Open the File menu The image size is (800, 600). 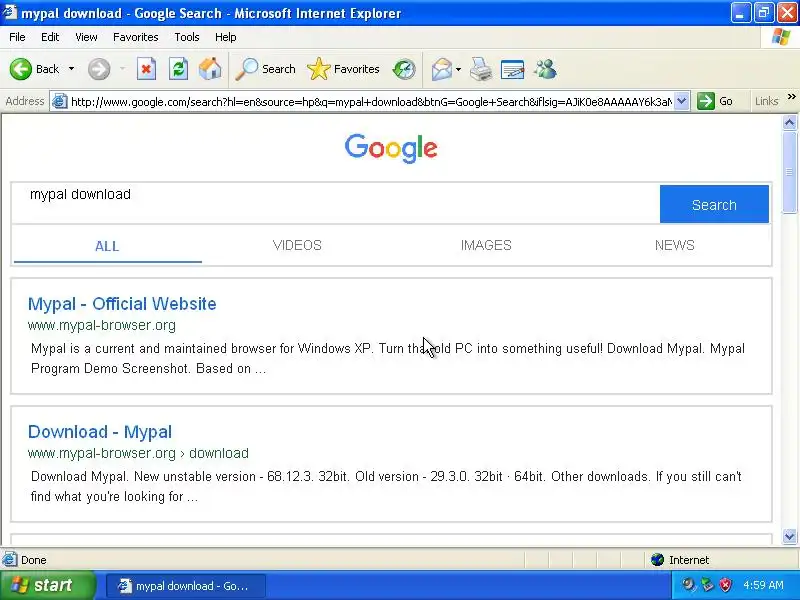tap(17, 37)
